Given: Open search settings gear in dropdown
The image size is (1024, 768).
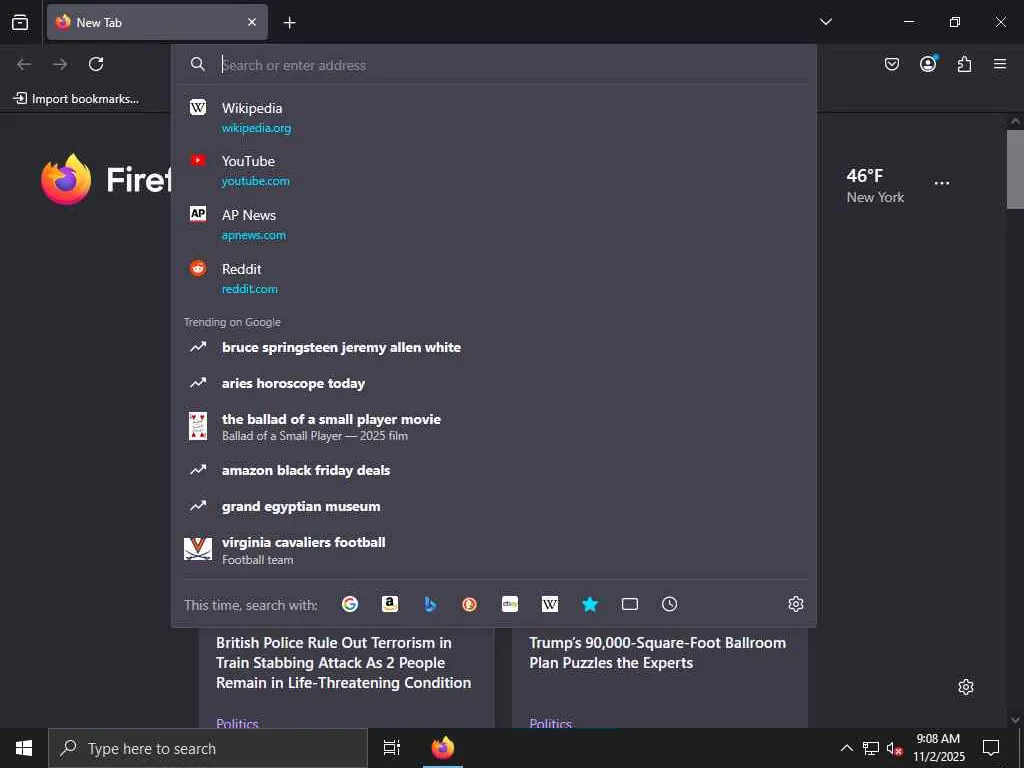Looking at the screenshot, I should (x=795, y=604).
